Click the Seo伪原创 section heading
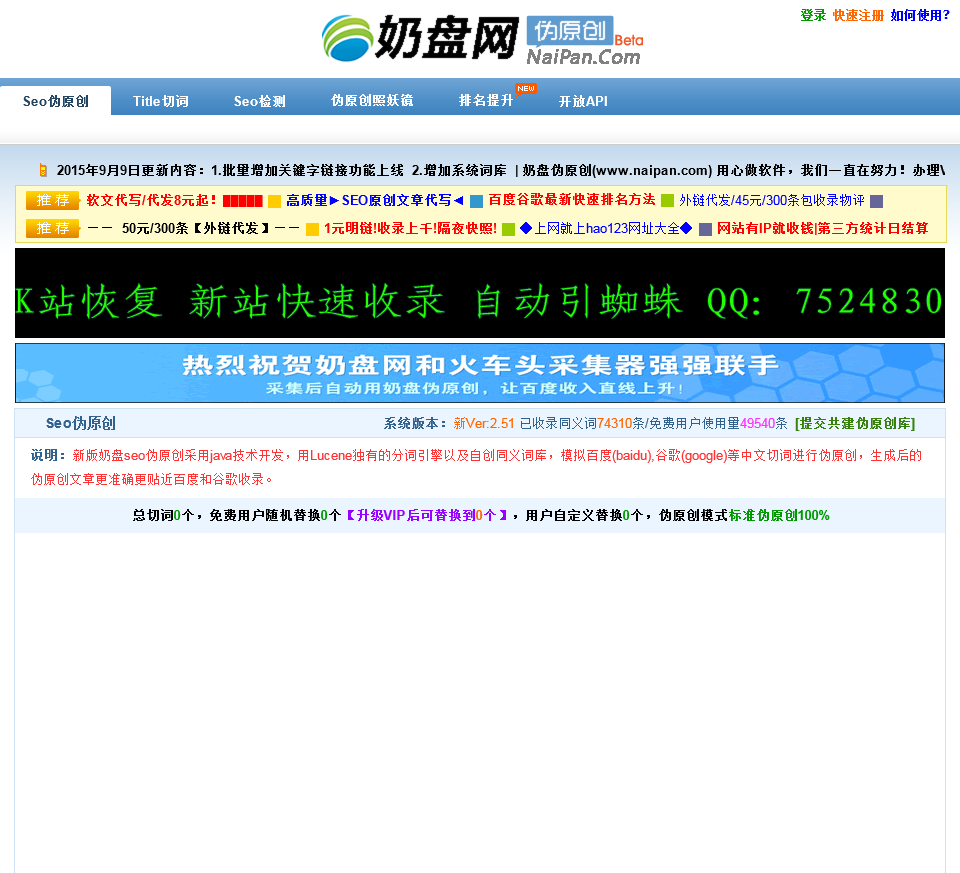The width and height of the screenshot is (960, 873). coord(80,423)
